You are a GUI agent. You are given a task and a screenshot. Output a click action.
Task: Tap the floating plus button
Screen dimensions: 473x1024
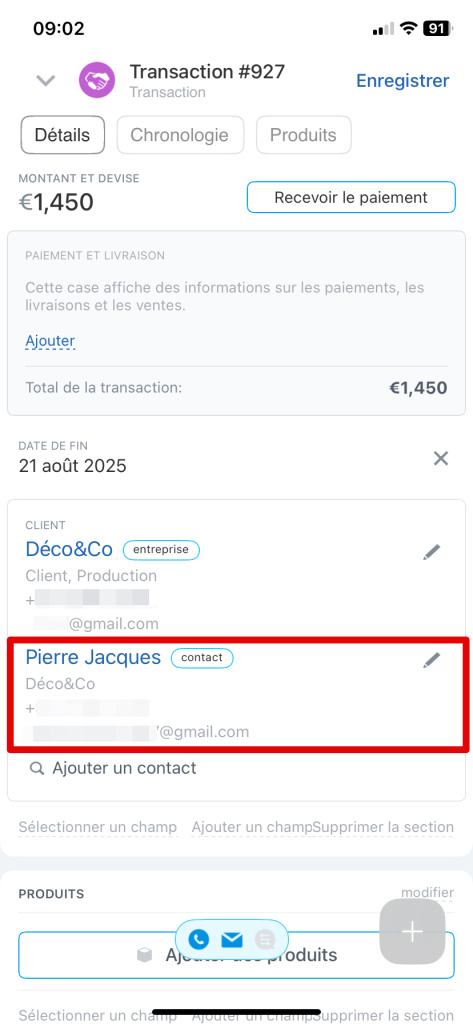pos(412,932)
